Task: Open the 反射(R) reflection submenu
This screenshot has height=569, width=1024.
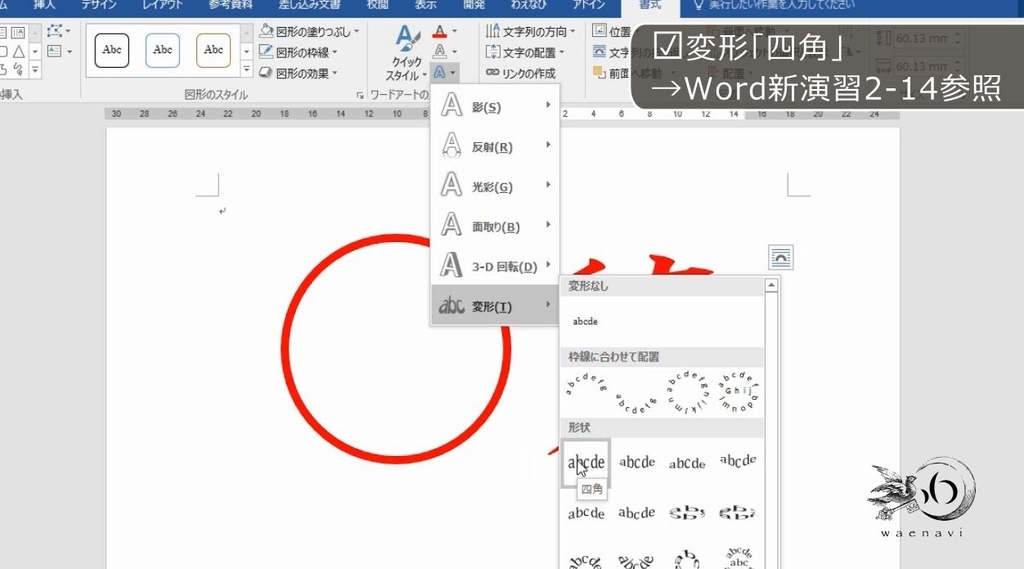Action: click(x=495, y=146)
